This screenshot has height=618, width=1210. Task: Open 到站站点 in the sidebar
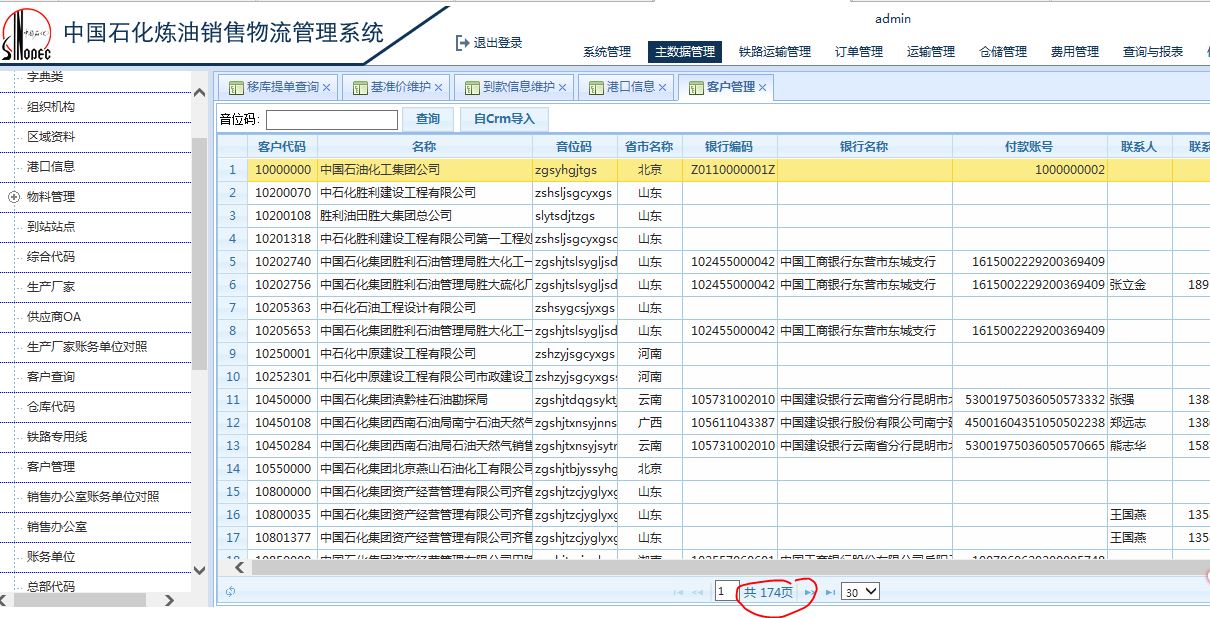point(51,227)
